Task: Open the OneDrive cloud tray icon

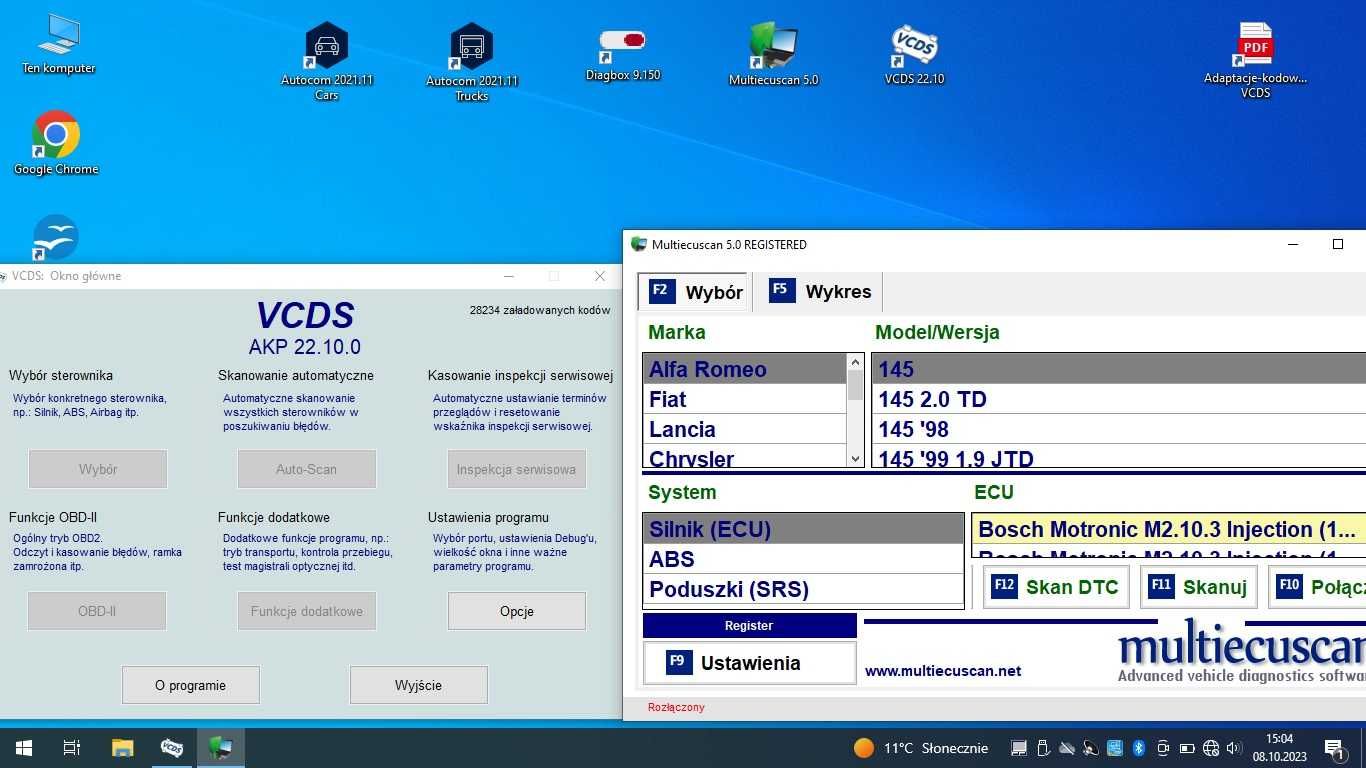Action: coord(1066,748)
